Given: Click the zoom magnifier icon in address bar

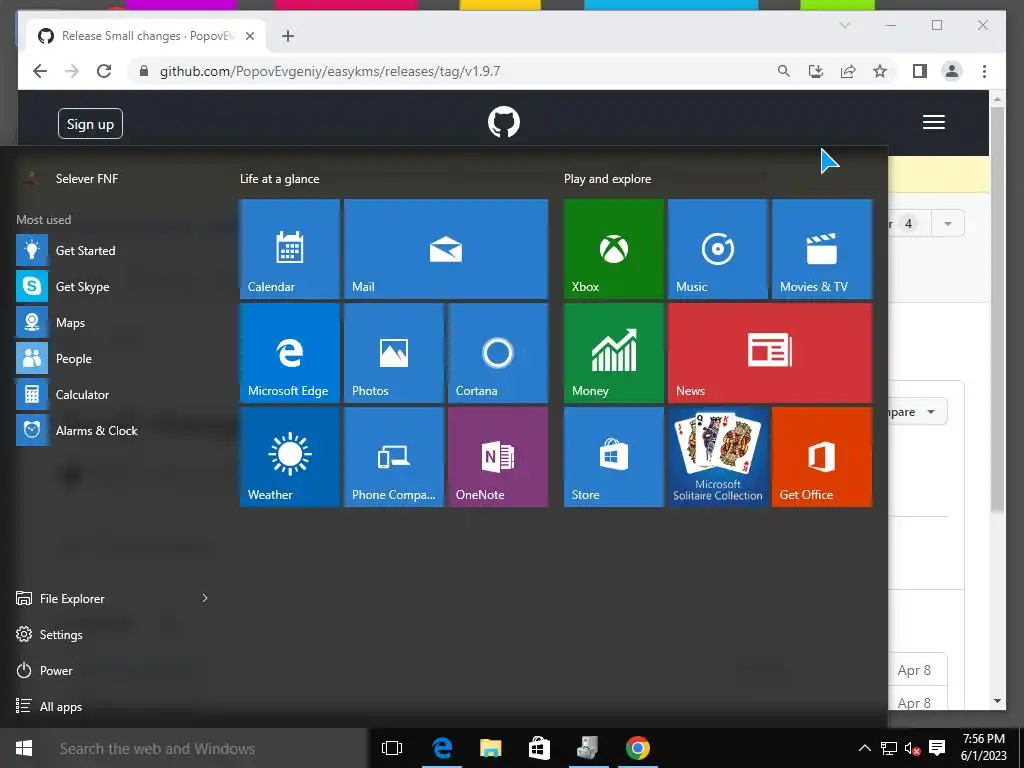Looking at the screenshot, I should [x=783, y=71].
